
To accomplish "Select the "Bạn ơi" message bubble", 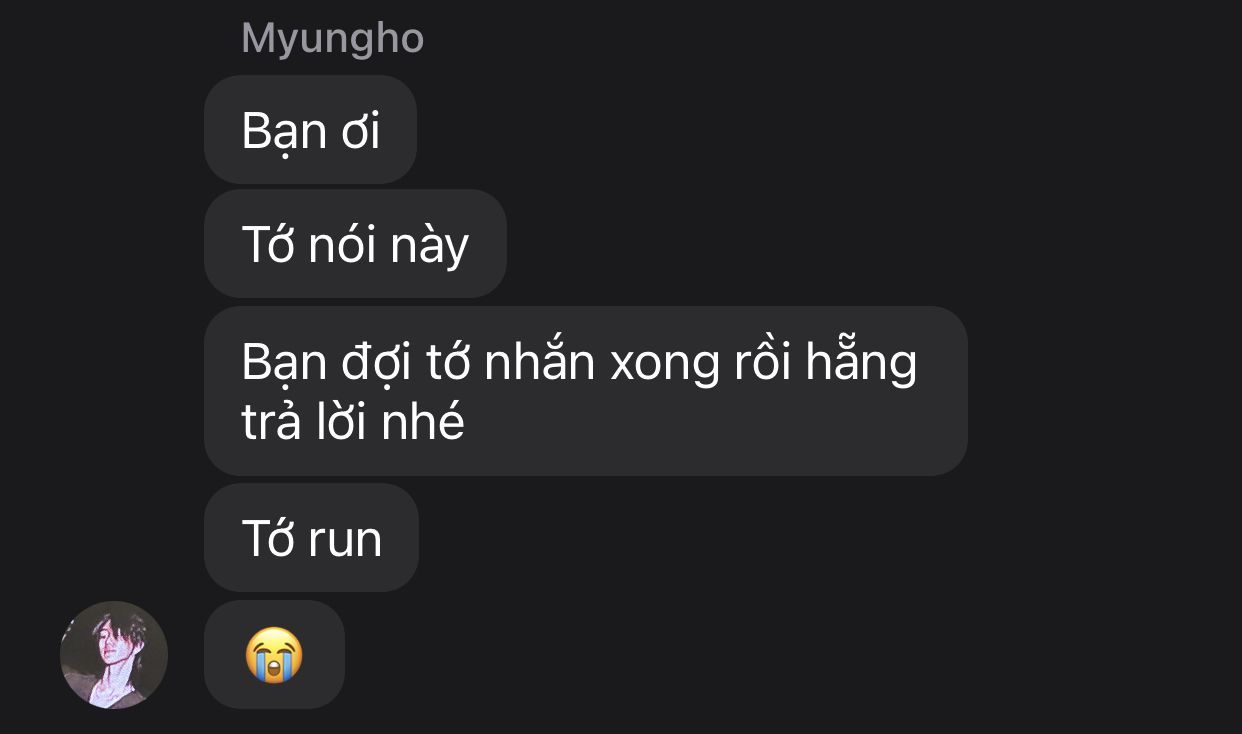I will click(x=310, y=130).
